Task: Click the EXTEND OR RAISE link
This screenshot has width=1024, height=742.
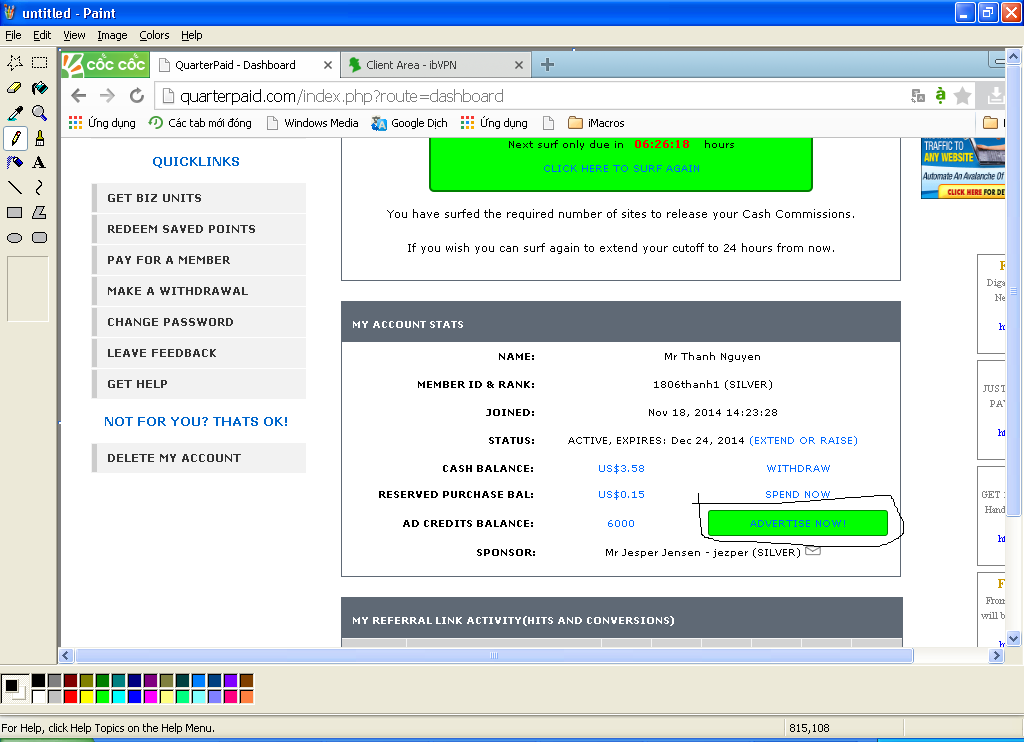Action: [x=803, y=440]
